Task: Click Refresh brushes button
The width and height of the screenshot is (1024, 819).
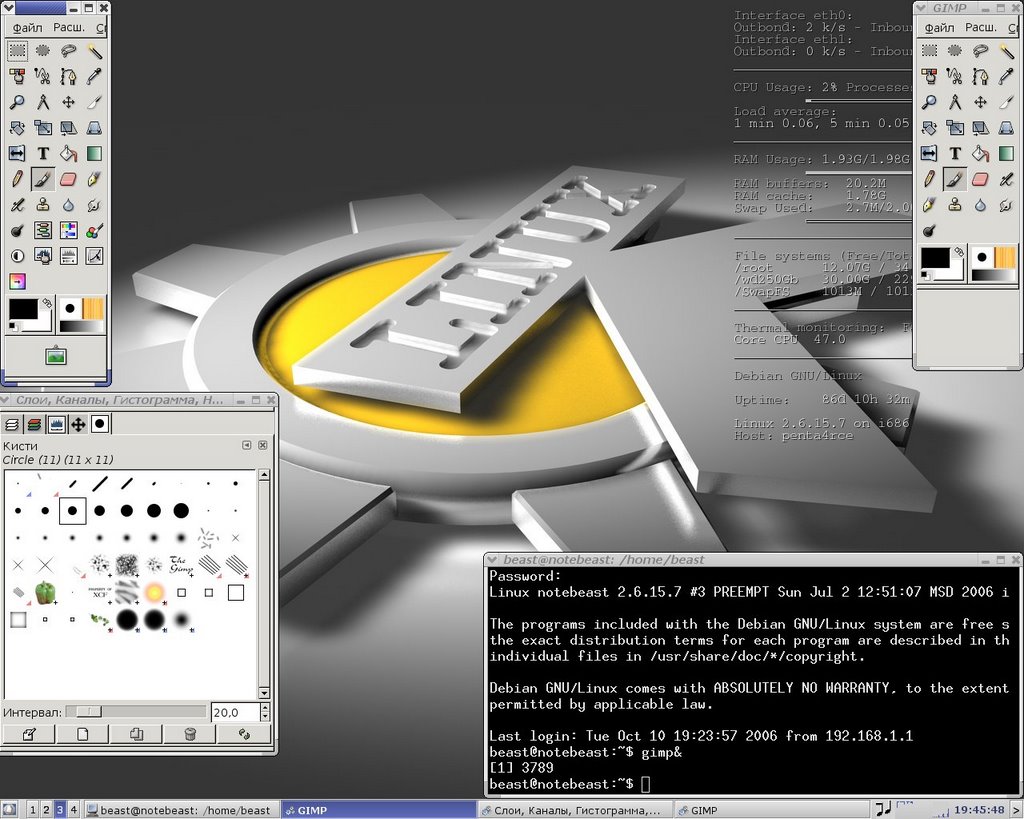Action: (x=244, y=734)
